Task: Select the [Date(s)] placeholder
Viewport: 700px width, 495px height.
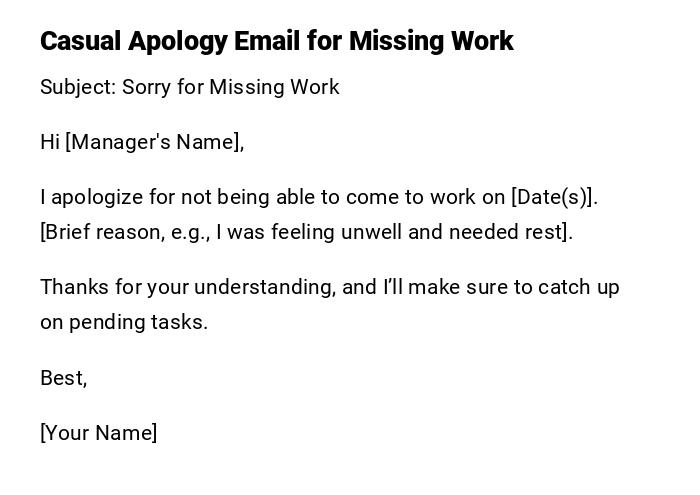Action: click(x=553, y=197)
